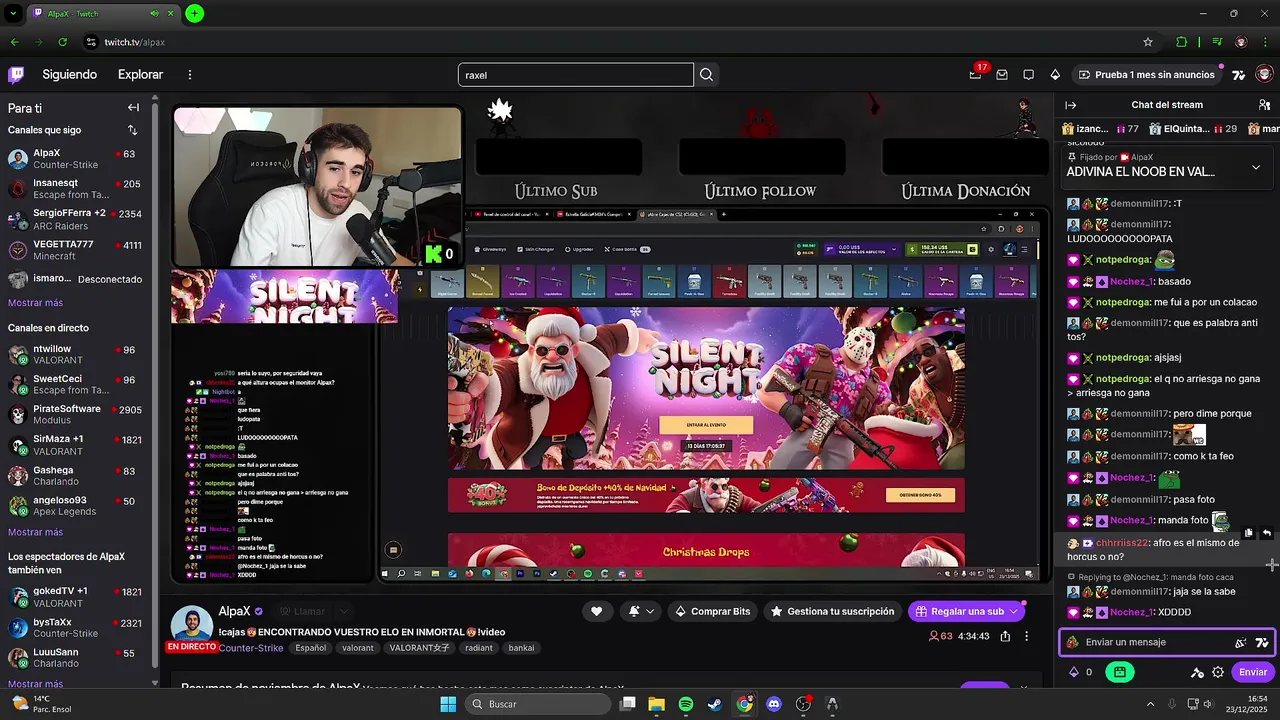The height and width of the screenshot is (720, 1280).
Task: Open sword moderation icon below chat
Action: pyautogui.click(x=1197, y=672)
